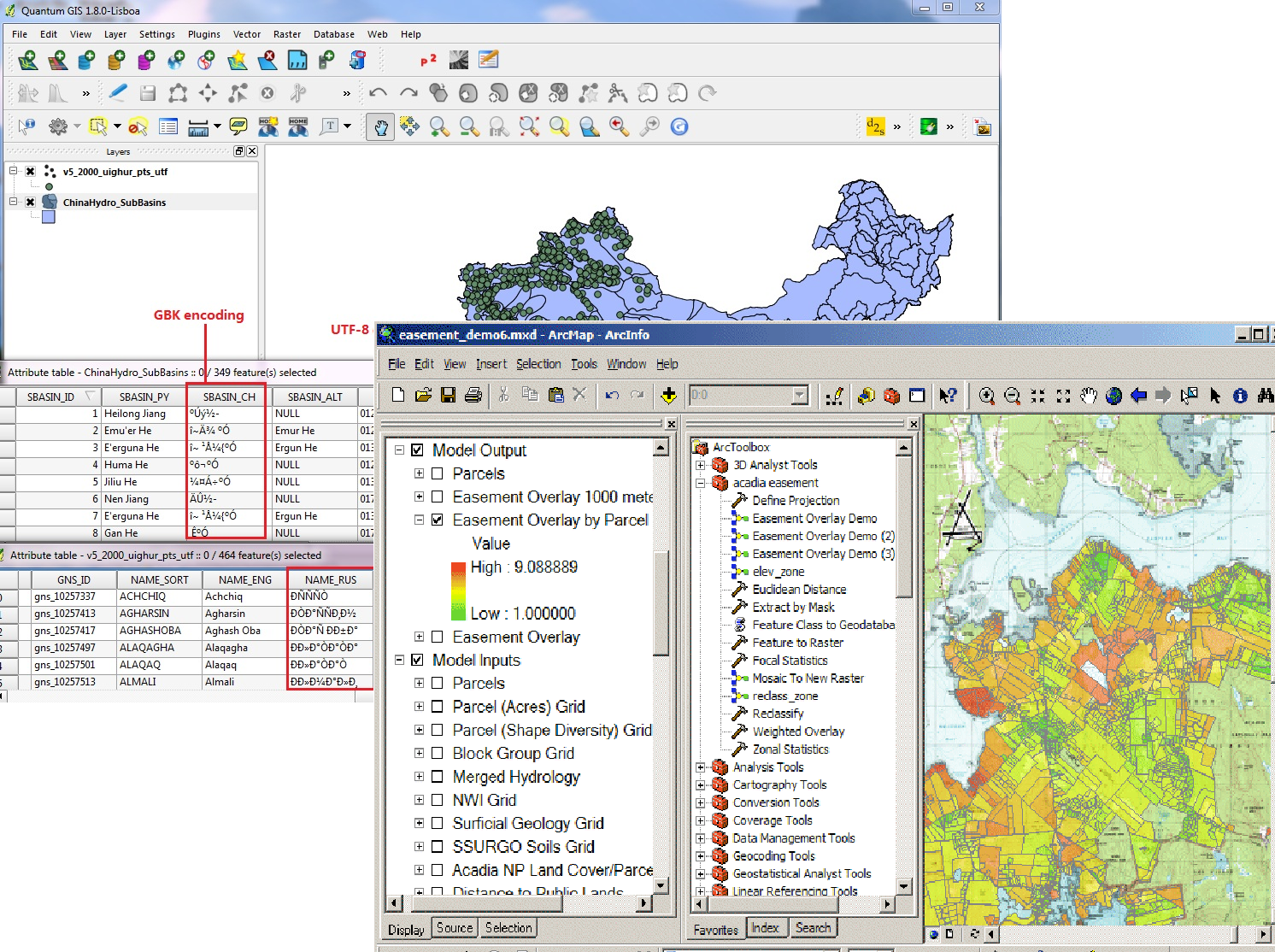Click ChinaHydro_SubBasins blue symbol swatch
Viewport: 1275px width, 952px height.
49,217
